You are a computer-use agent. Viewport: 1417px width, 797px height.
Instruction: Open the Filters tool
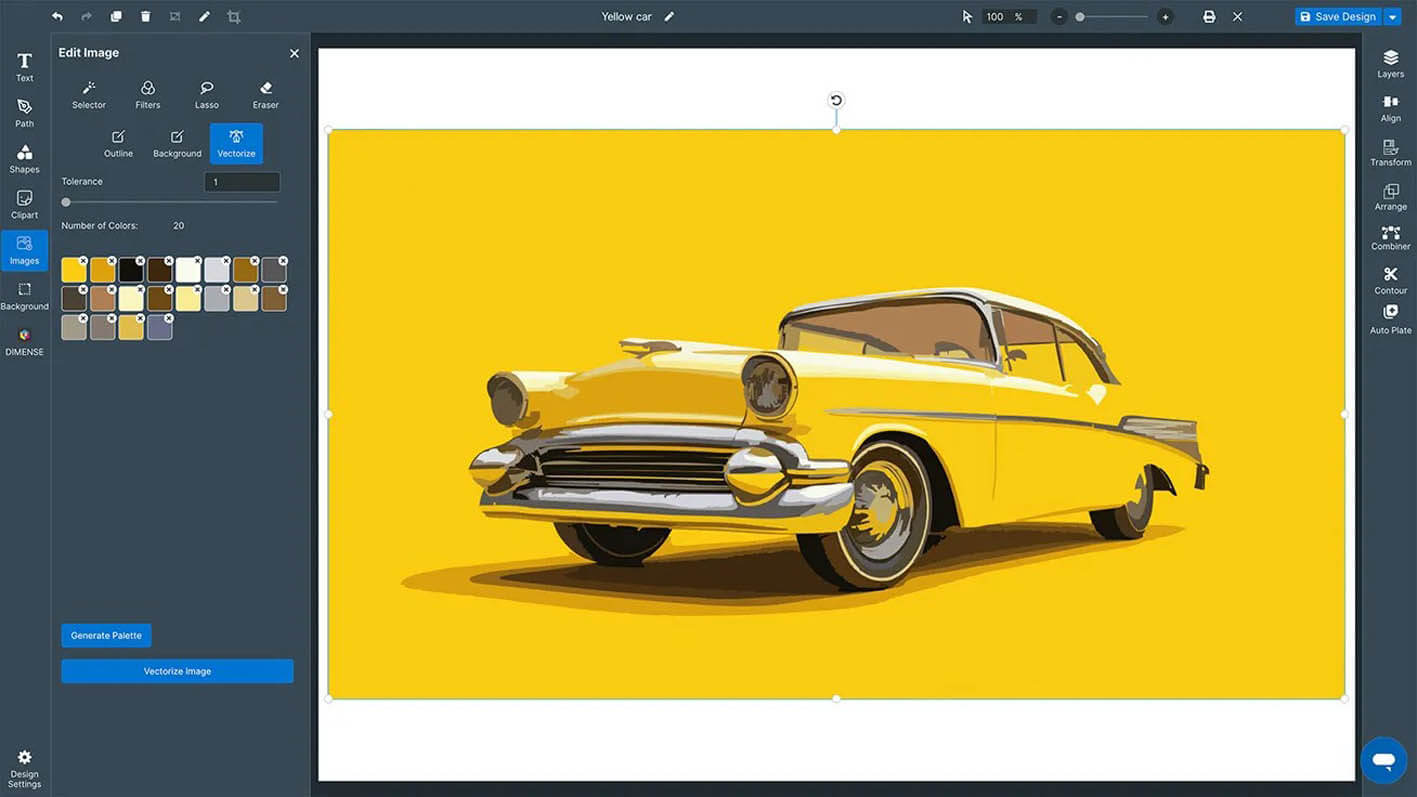(148, 94)
